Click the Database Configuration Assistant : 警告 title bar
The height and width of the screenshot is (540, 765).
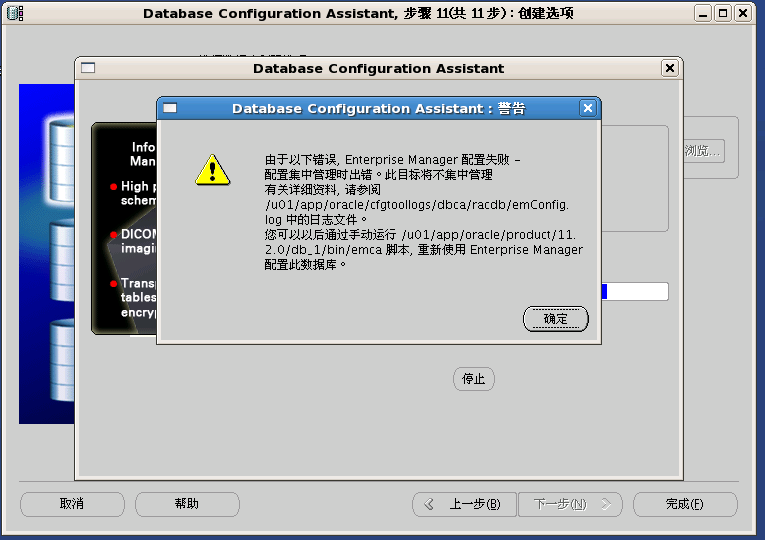[x=379, y=108]
